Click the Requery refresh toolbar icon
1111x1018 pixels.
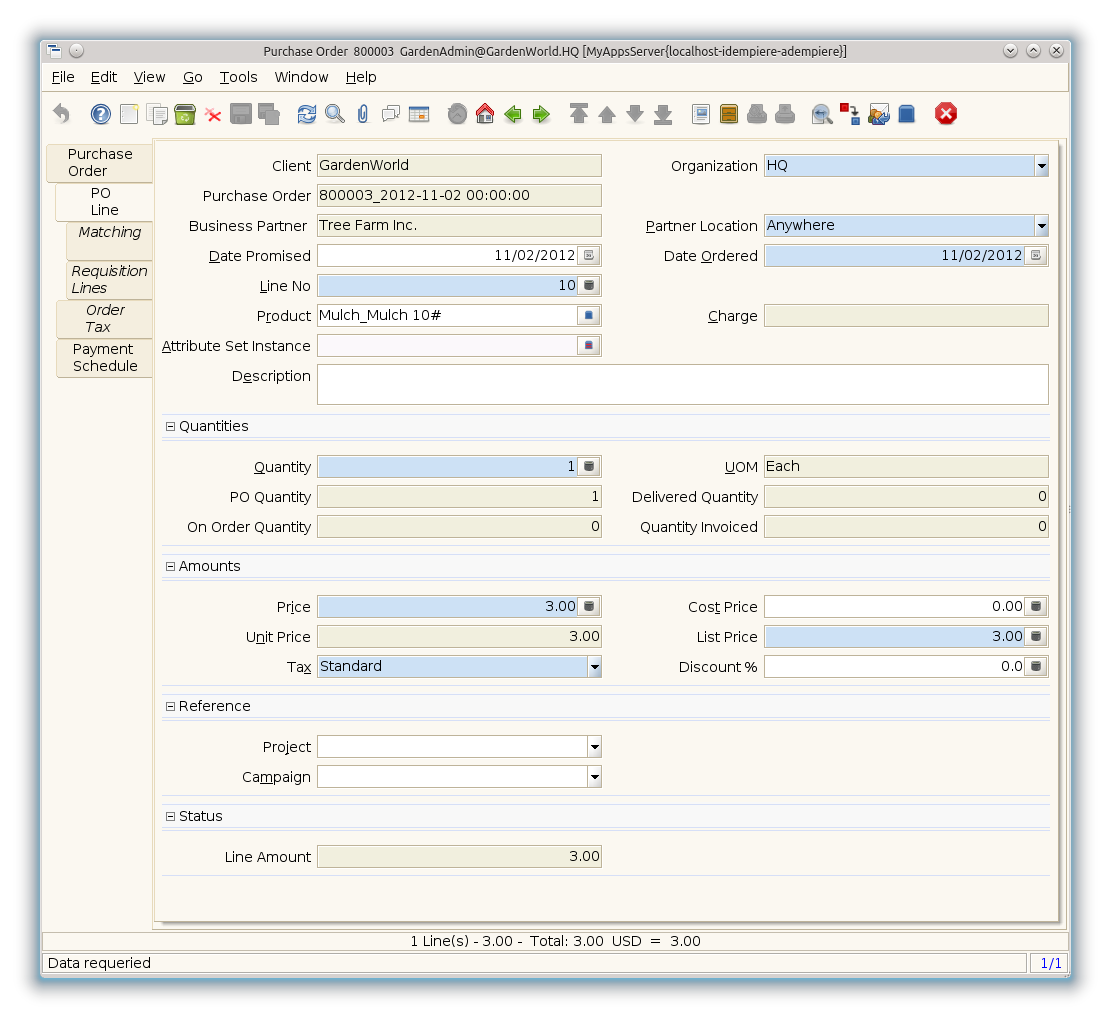coord(307,114)
